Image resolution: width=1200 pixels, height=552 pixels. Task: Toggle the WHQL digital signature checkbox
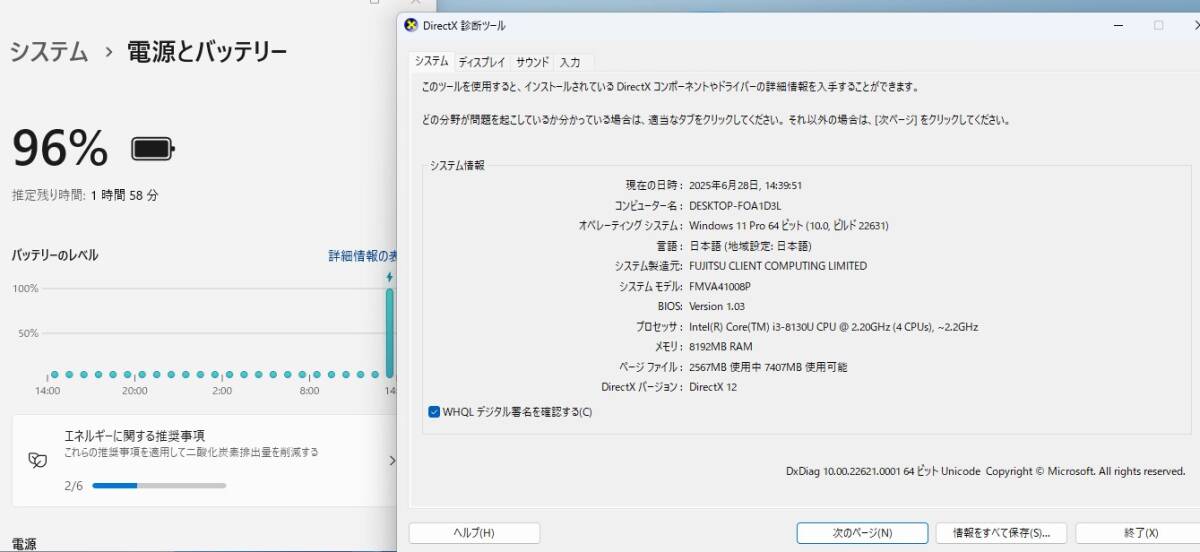(434, 411)
